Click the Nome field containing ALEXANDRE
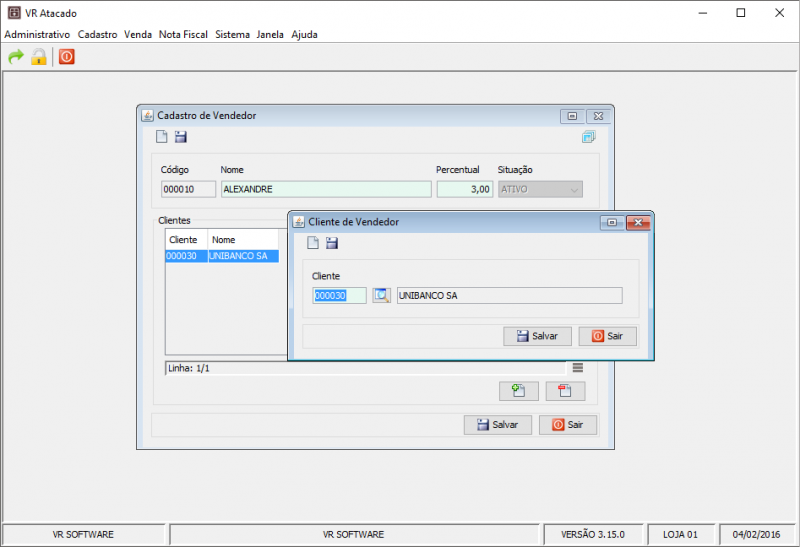Image resolution: width=800 pixels, height=547 pixels. 326,189
